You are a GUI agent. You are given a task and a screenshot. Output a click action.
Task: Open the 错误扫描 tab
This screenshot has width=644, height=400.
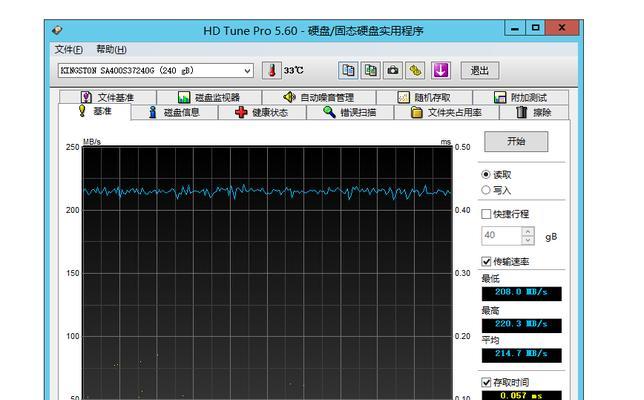[x=350, y=112]
